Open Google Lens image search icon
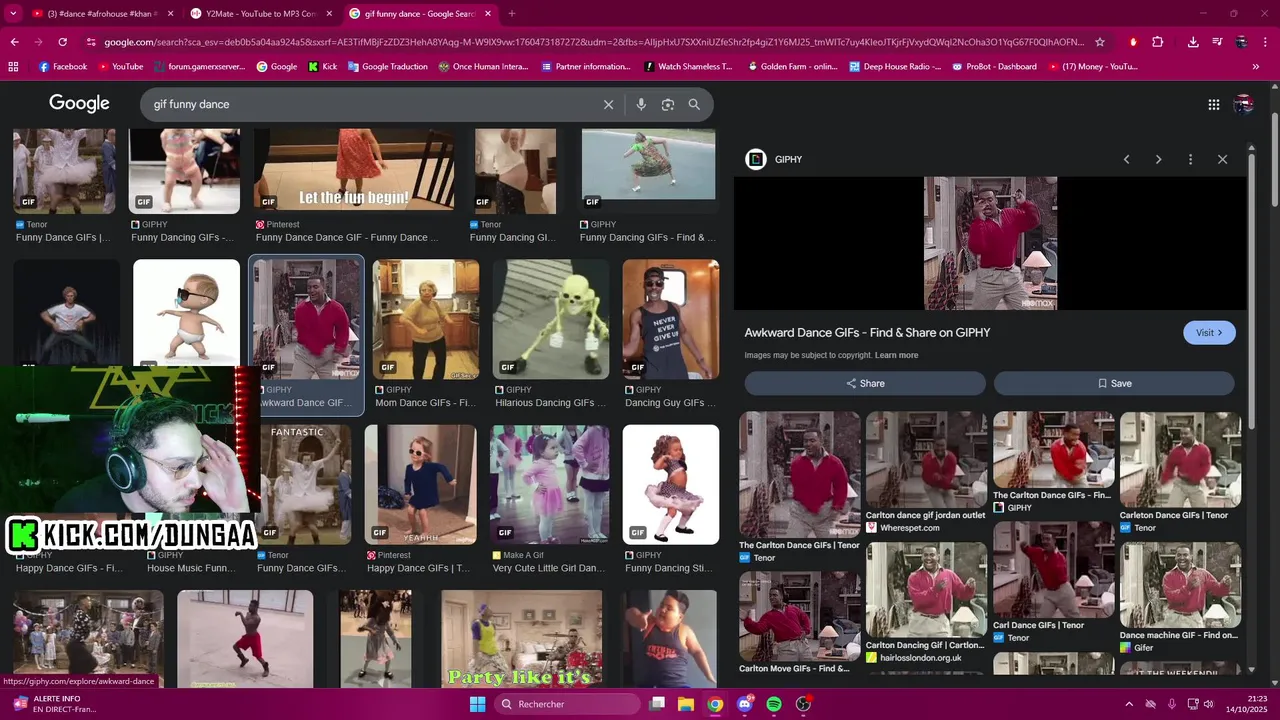Viewport: 1280px width, 720px height. (x=668, y=104)
